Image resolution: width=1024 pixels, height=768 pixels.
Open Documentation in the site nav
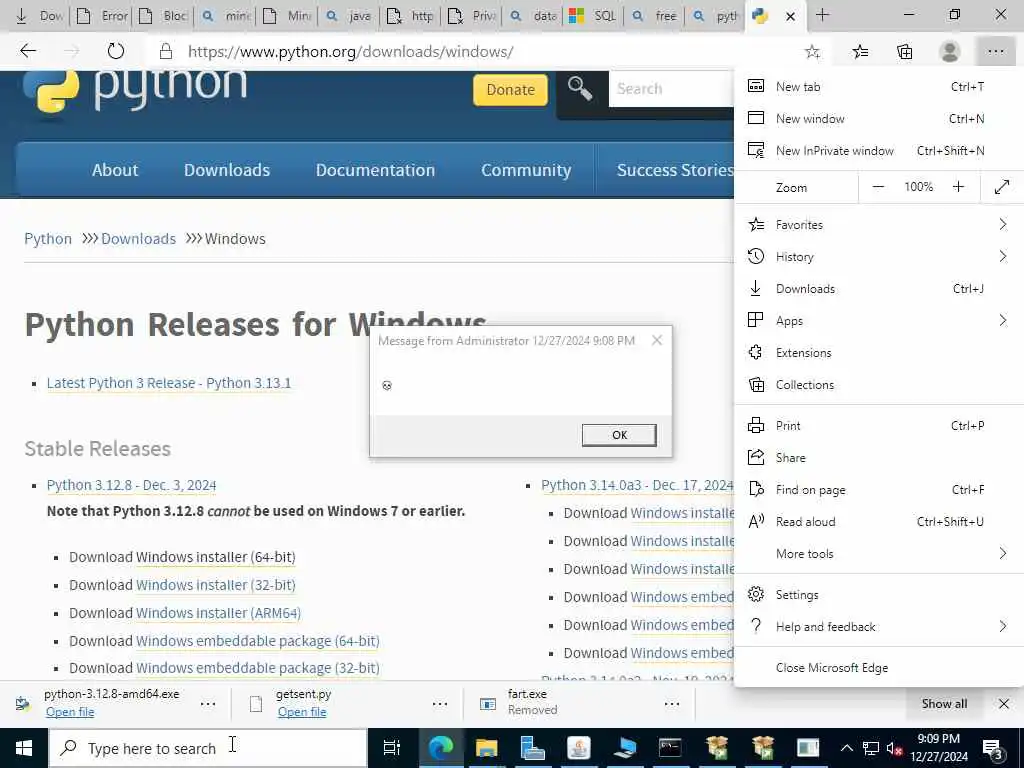click(x=375, y=170)
